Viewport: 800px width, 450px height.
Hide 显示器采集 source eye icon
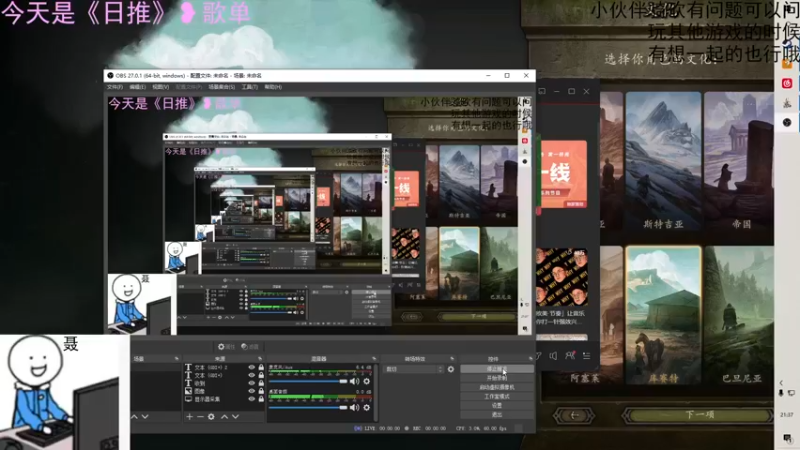(251, 399)
